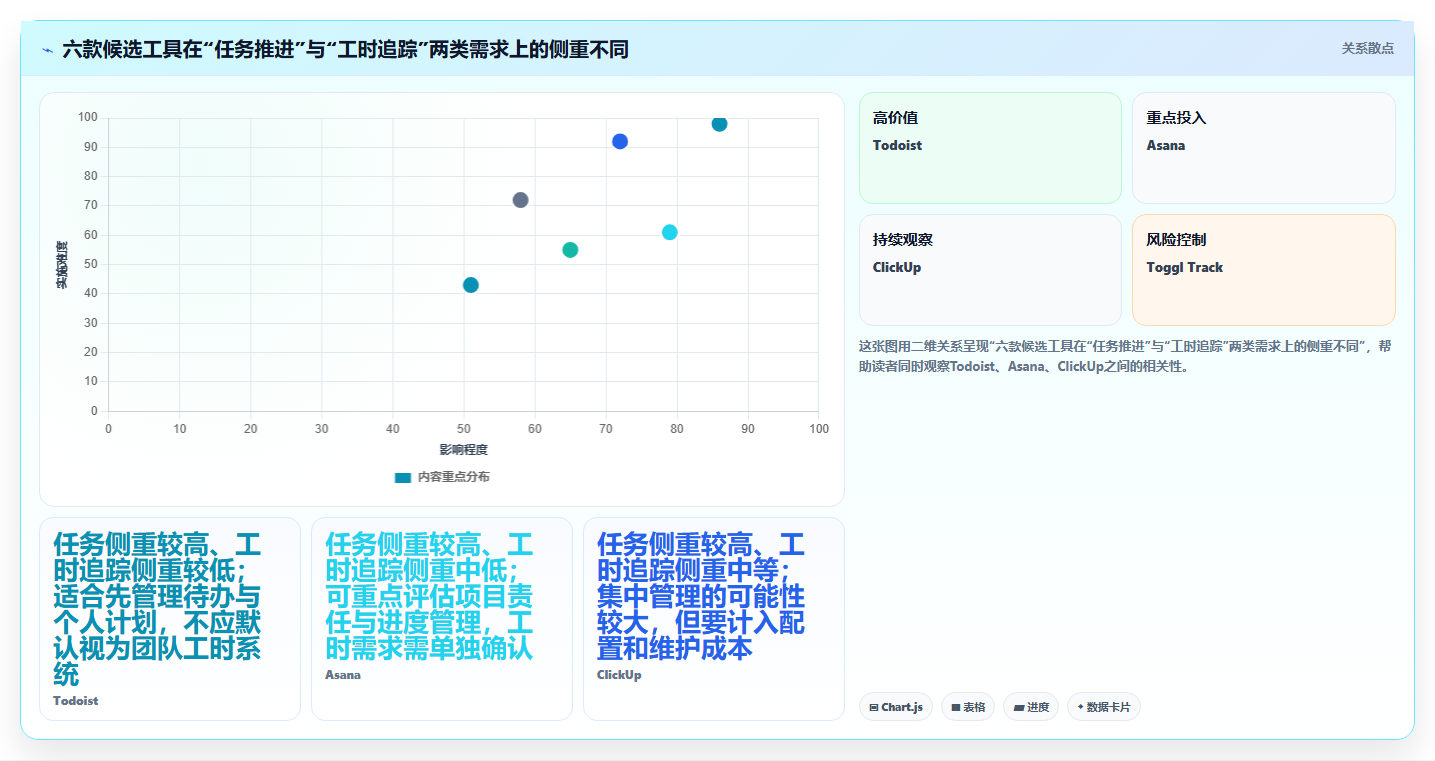Click the y-axis tick label 100
Viewport: 1435px width, 761px height.
point(88,118)
